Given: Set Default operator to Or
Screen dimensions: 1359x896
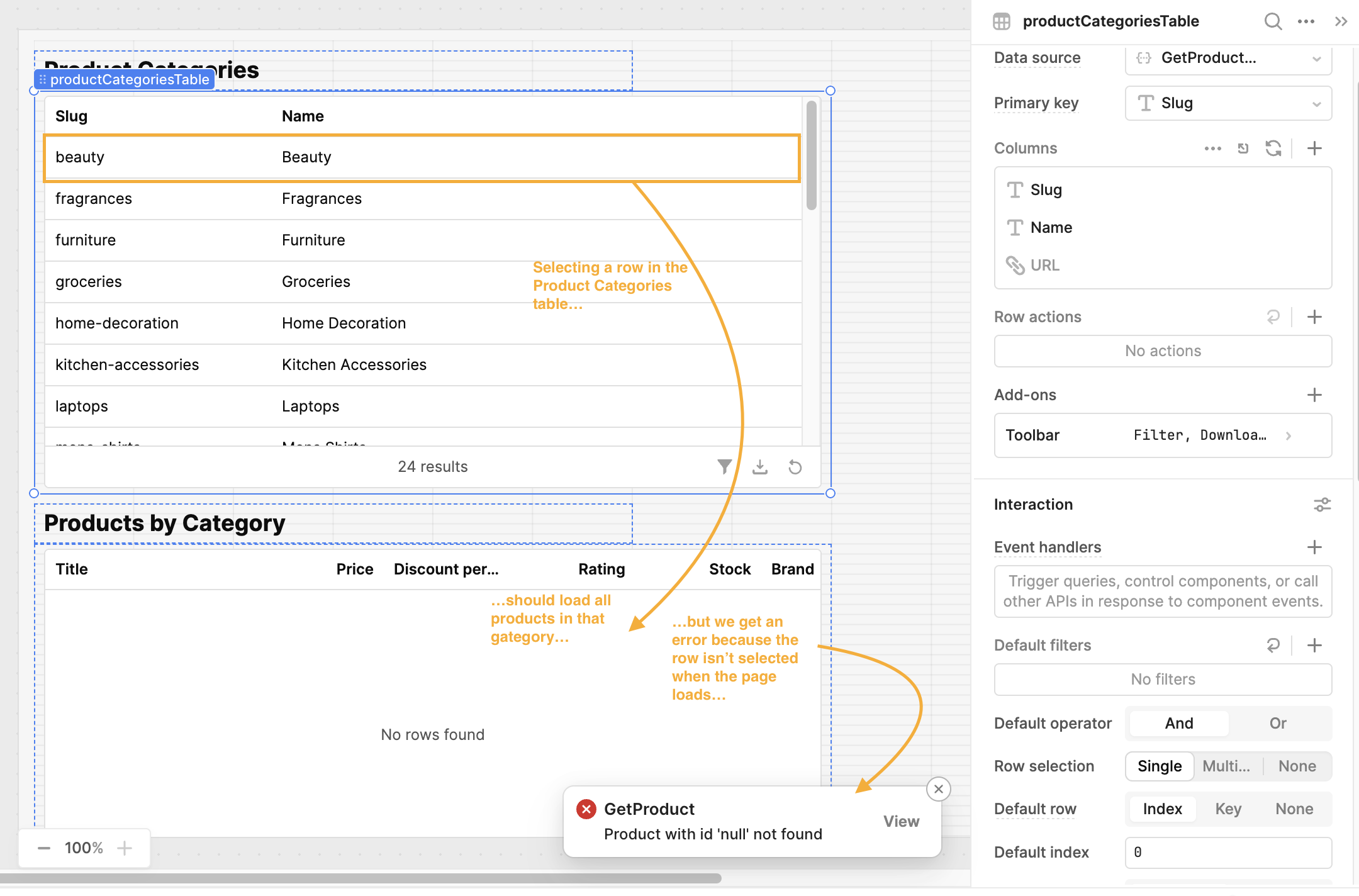Looking at the screenshot, I should 1278,724.
